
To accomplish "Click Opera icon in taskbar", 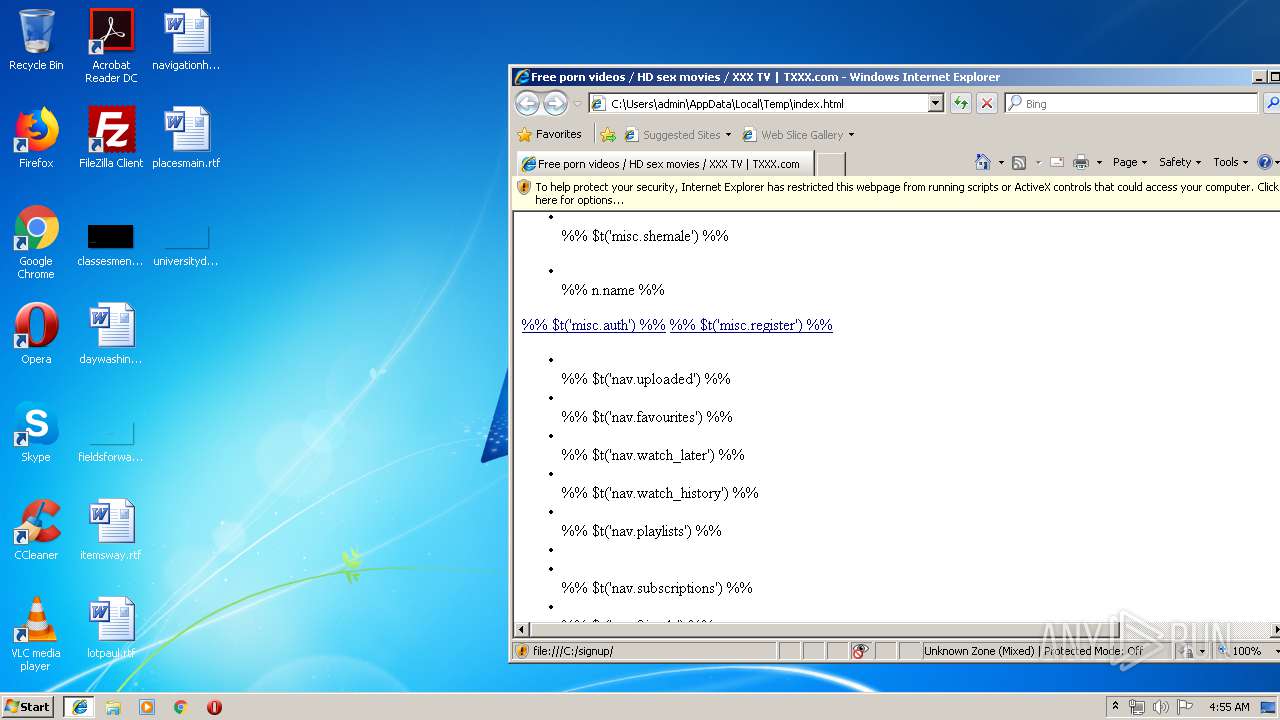I will 214,707.
